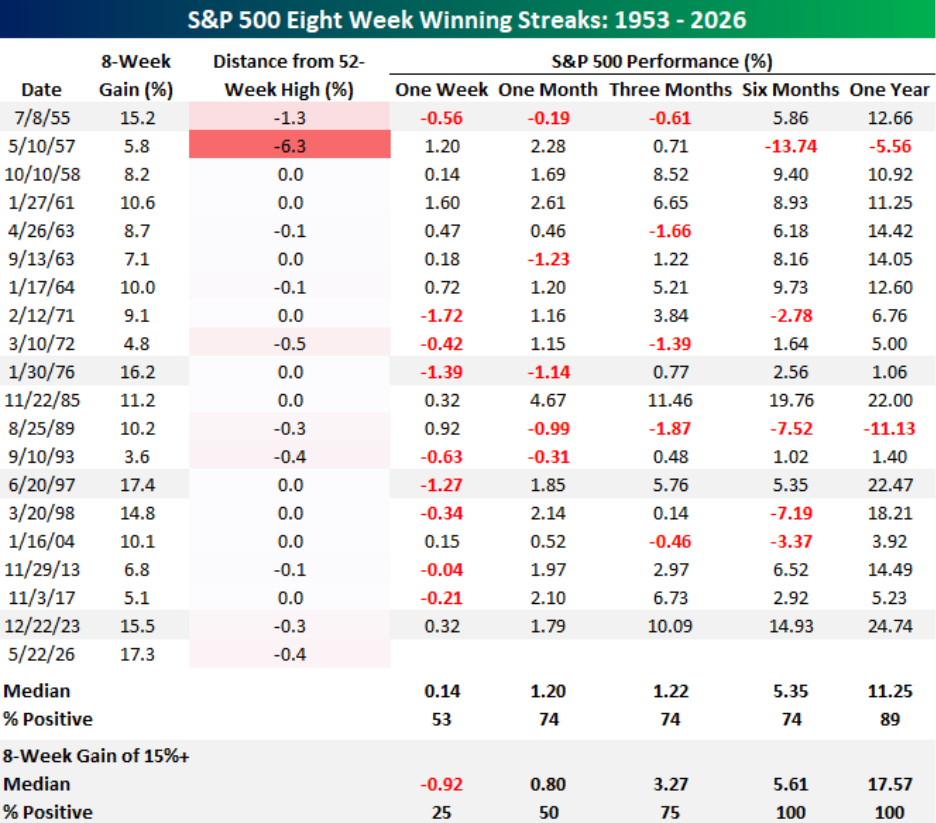Click the 'S&P 500 Performance (%)' group header
Viewport: 936px width, 823px height.
662,61
